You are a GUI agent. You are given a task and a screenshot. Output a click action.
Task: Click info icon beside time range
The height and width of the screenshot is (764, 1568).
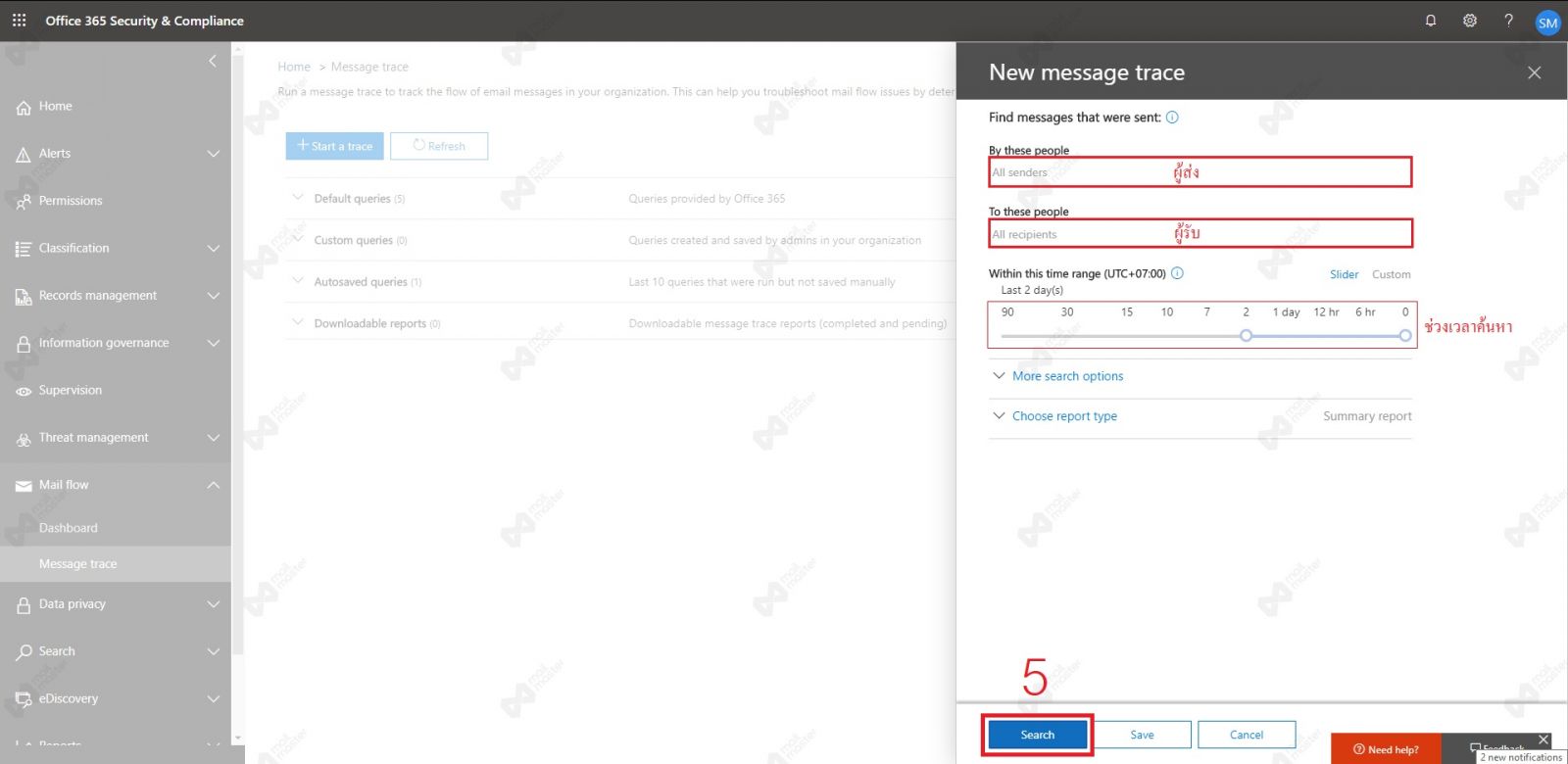click(x=1178, y=273)
